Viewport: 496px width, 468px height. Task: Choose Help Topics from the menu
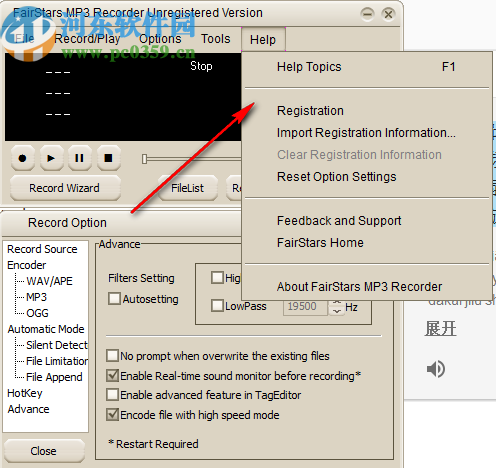click(367, 67)
